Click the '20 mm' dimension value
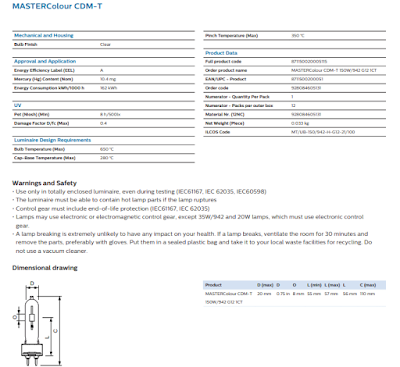 (264, 294)
